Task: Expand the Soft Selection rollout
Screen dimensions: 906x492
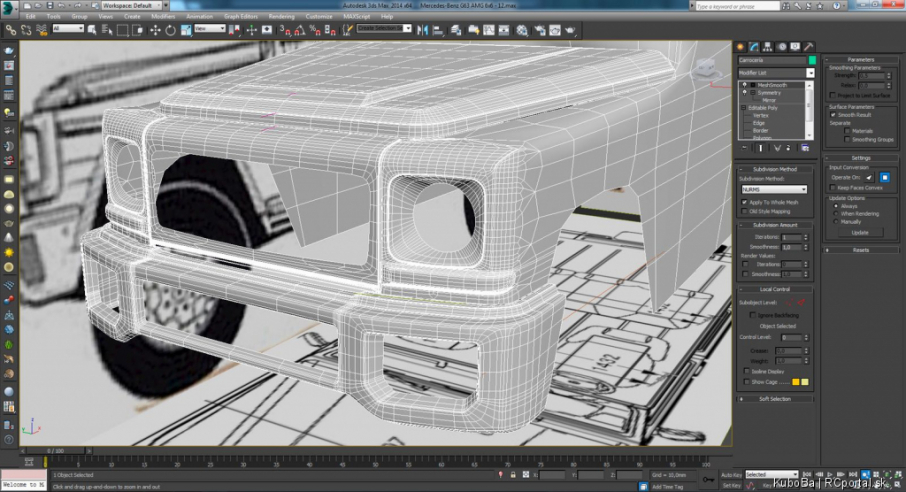Action: pyautogui.click(x=775, y=399)
